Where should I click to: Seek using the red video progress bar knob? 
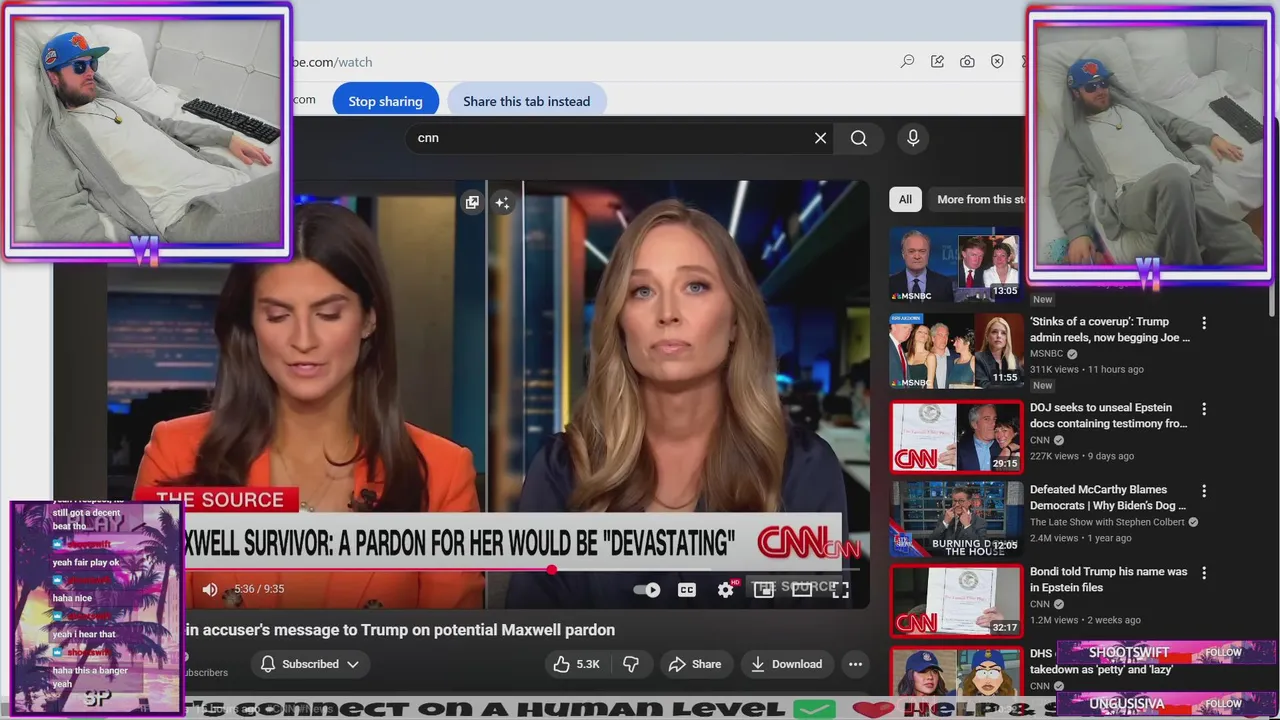551,569
